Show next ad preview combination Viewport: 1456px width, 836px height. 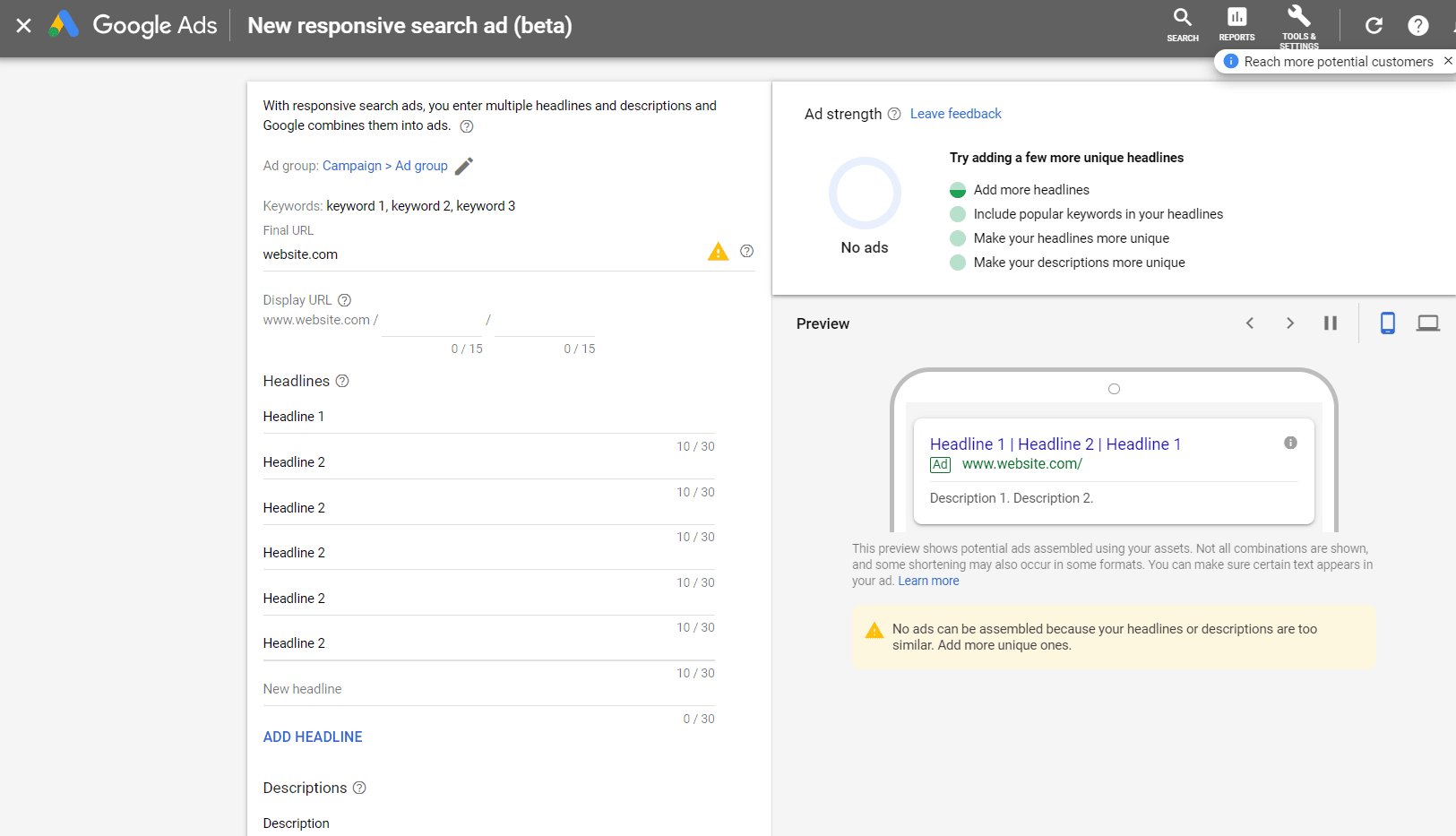tap(1290, 323)
